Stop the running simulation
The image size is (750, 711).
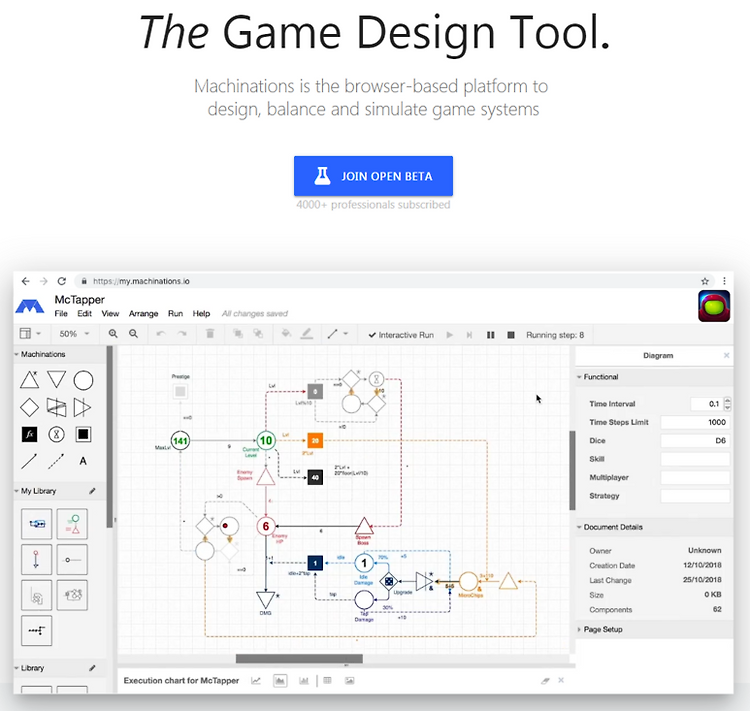pyautogui.click(x=511, y=335)
